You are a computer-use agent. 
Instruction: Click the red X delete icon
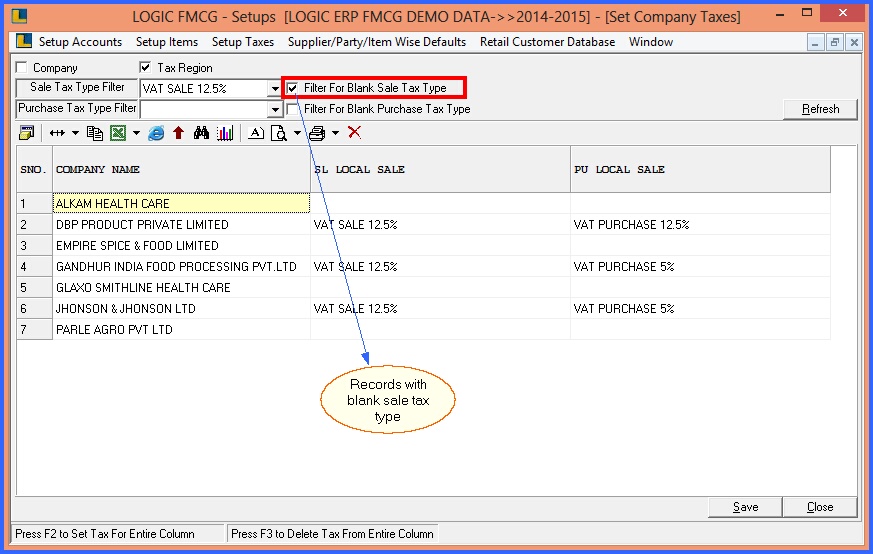pos(355,133)
